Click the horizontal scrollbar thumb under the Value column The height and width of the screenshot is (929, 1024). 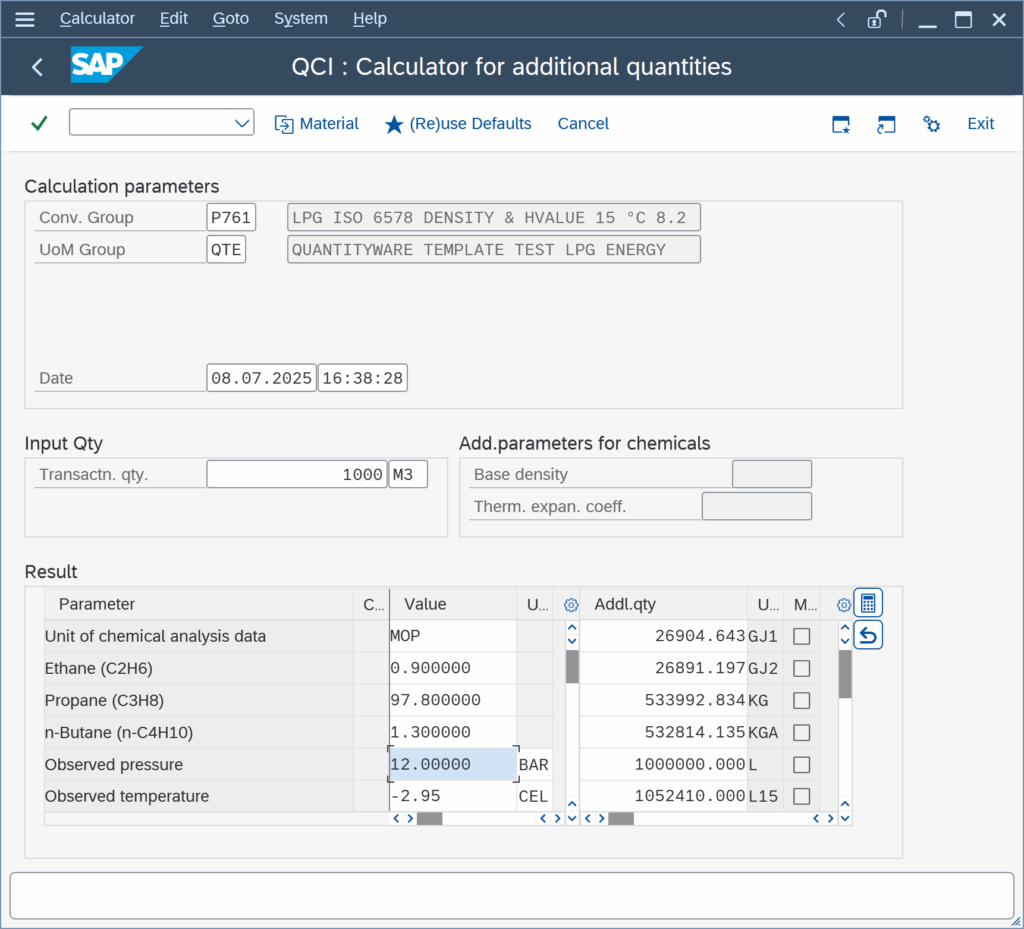click(x=430, y=819)
